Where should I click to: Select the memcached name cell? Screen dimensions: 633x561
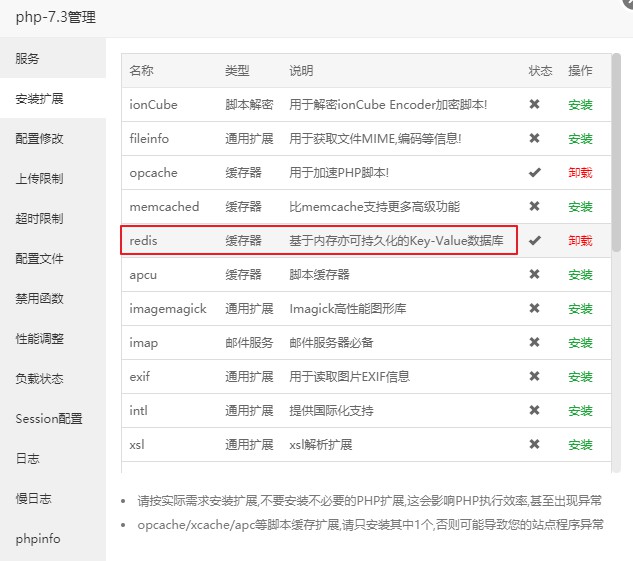coord(164,207)
